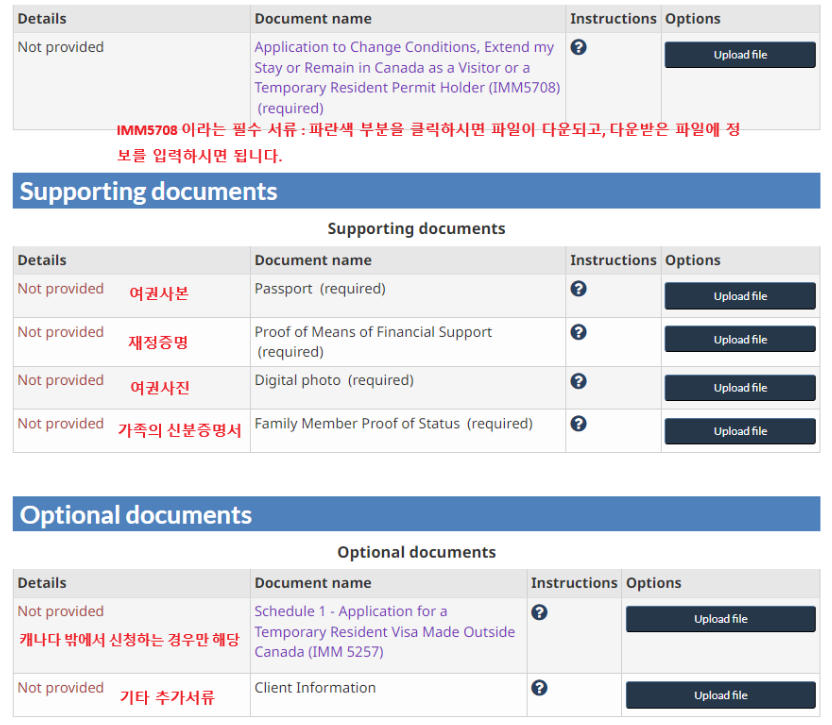Select 'Digital photo (required)' text
832x725 pixels.
click(334, 381)
